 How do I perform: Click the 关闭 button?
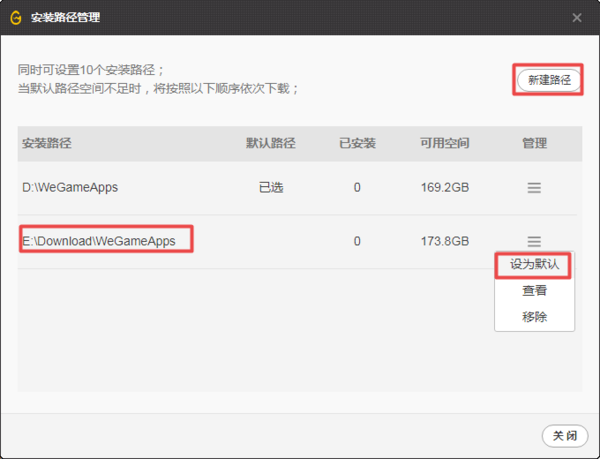[565, 435]
